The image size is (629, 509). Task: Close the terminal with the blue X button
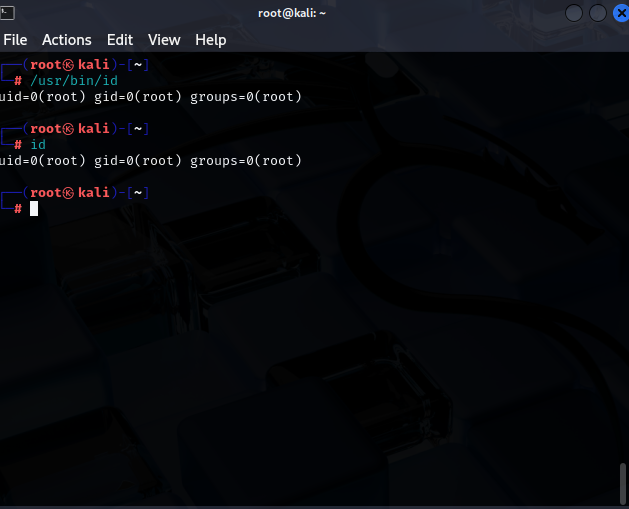621,13
